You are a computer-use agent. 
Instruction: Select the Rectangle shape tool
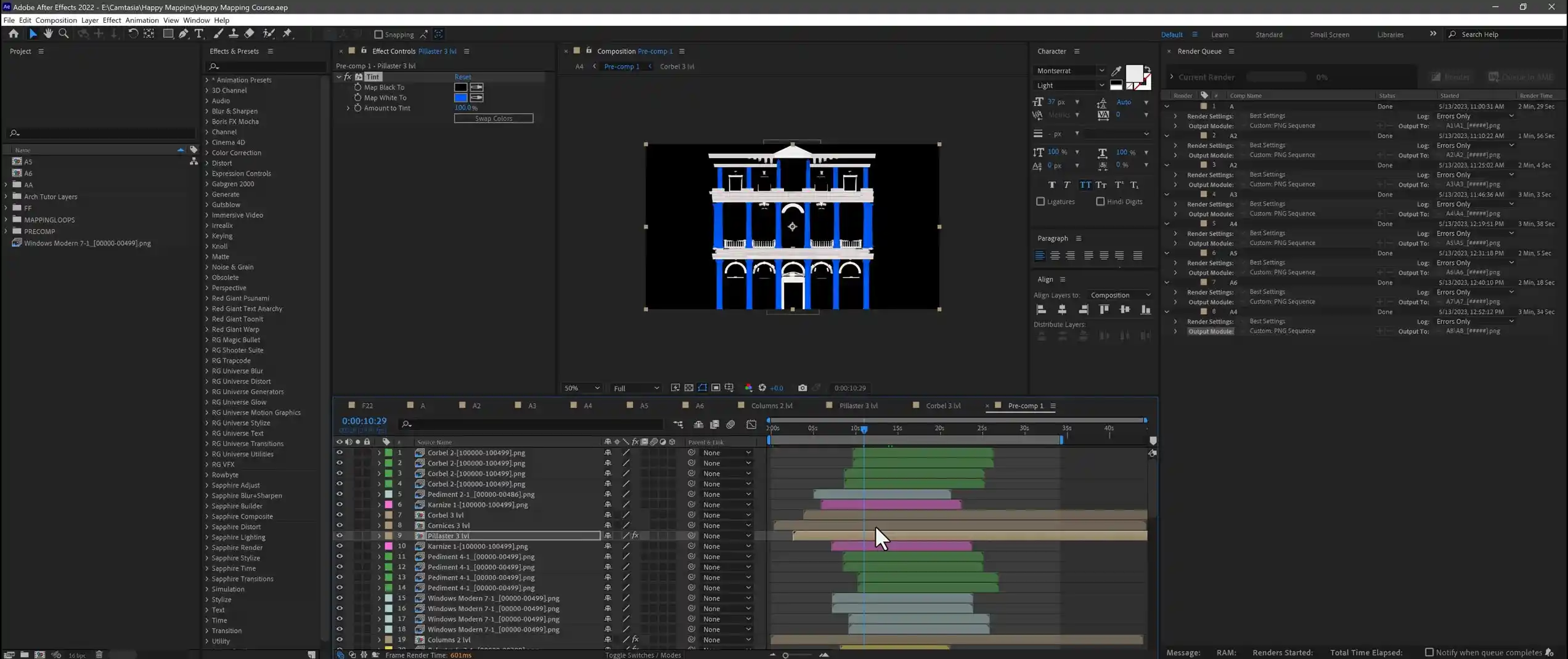coord(168,34)
